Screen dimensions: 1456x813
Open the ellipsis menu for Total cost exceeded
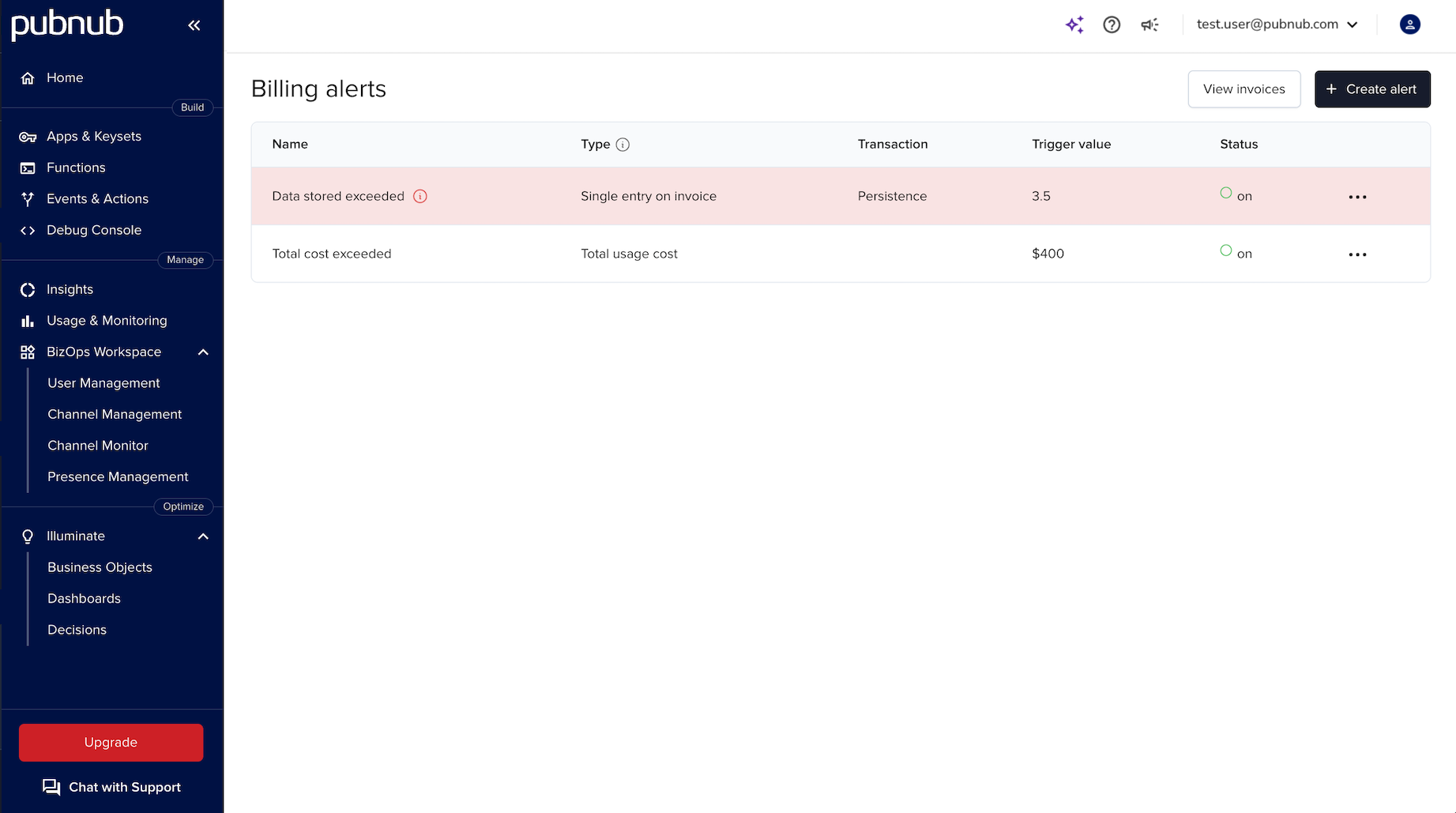click(1357, 254)
